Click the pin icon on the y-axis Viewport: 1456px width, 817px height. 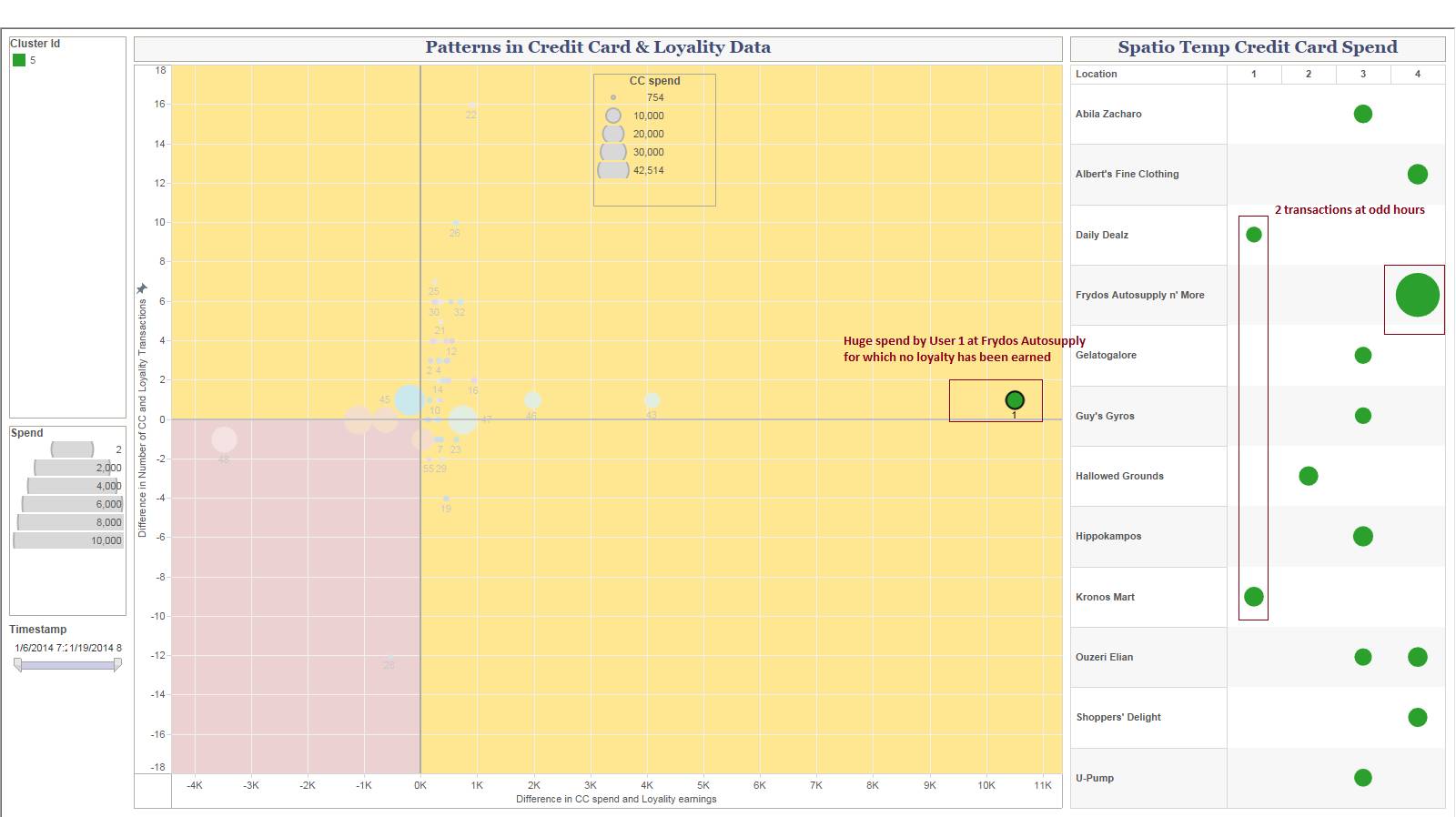[142, 288]
